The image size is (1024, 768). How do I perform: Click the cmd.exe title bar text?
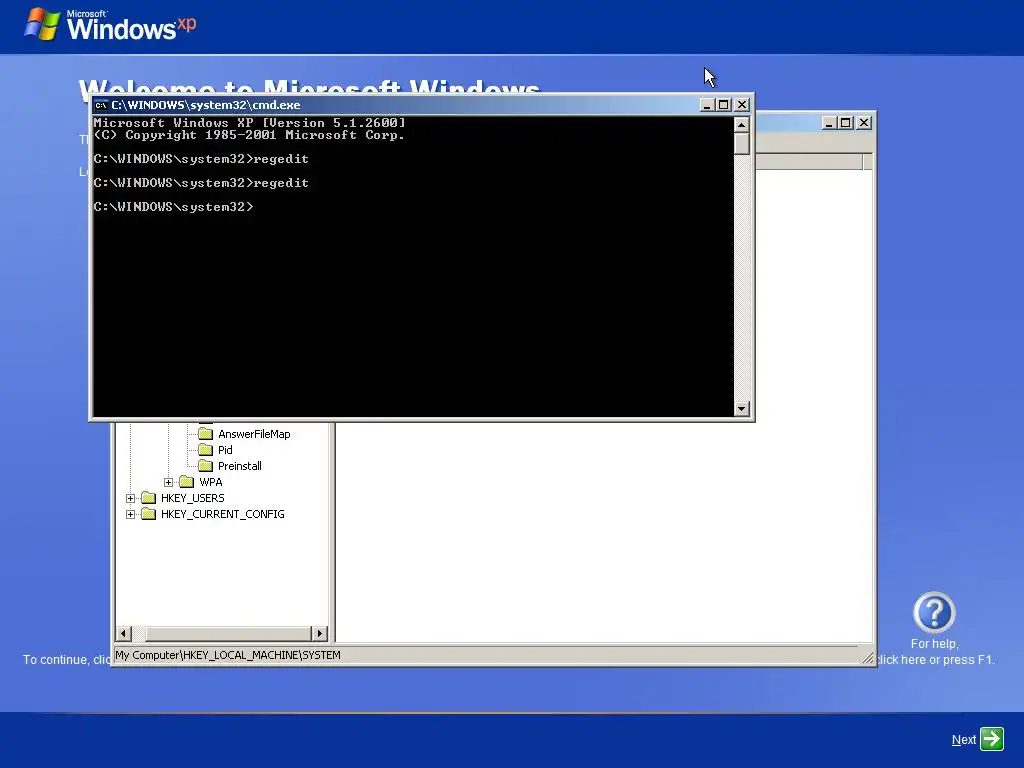206,105
